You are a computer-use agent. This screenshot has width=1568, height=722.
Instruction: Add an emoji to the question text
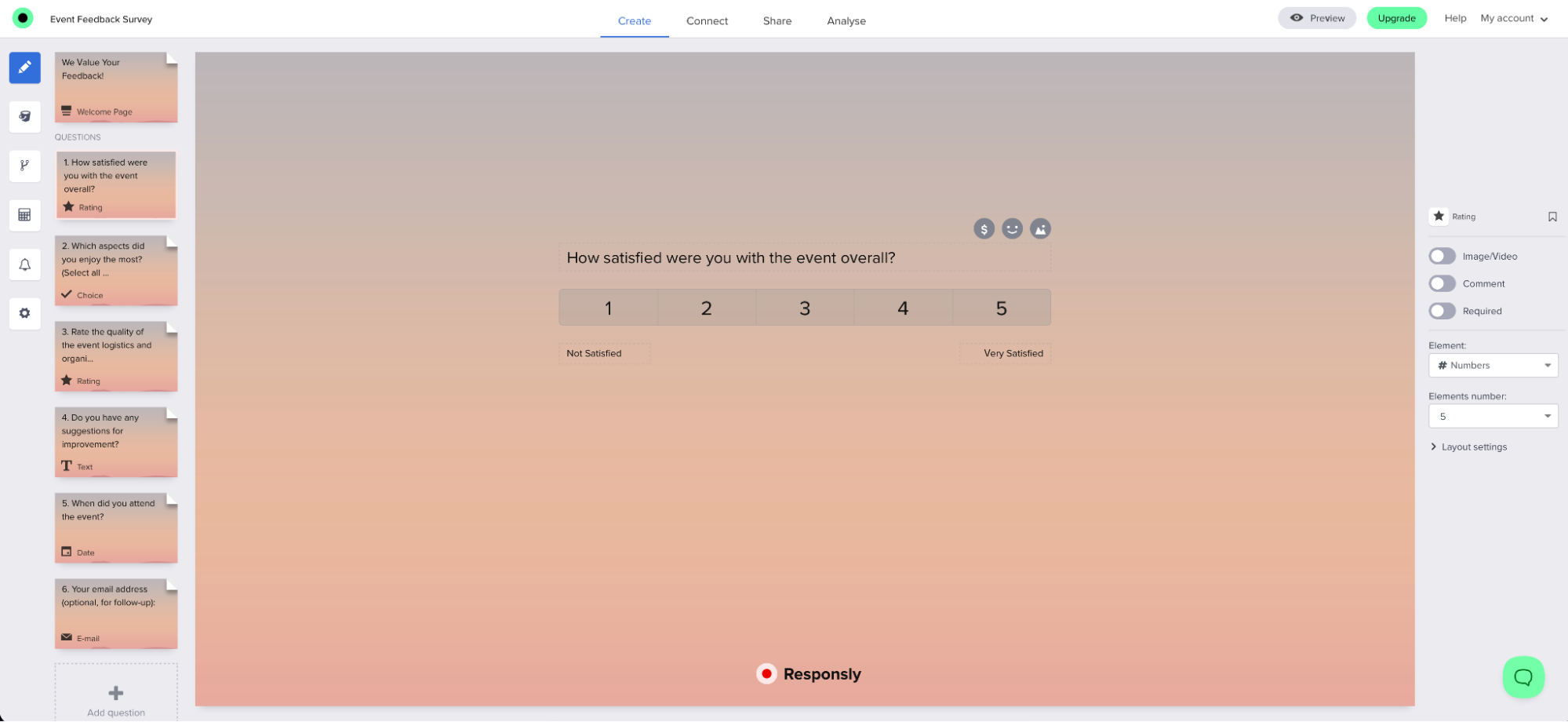tap(1012, 228)
